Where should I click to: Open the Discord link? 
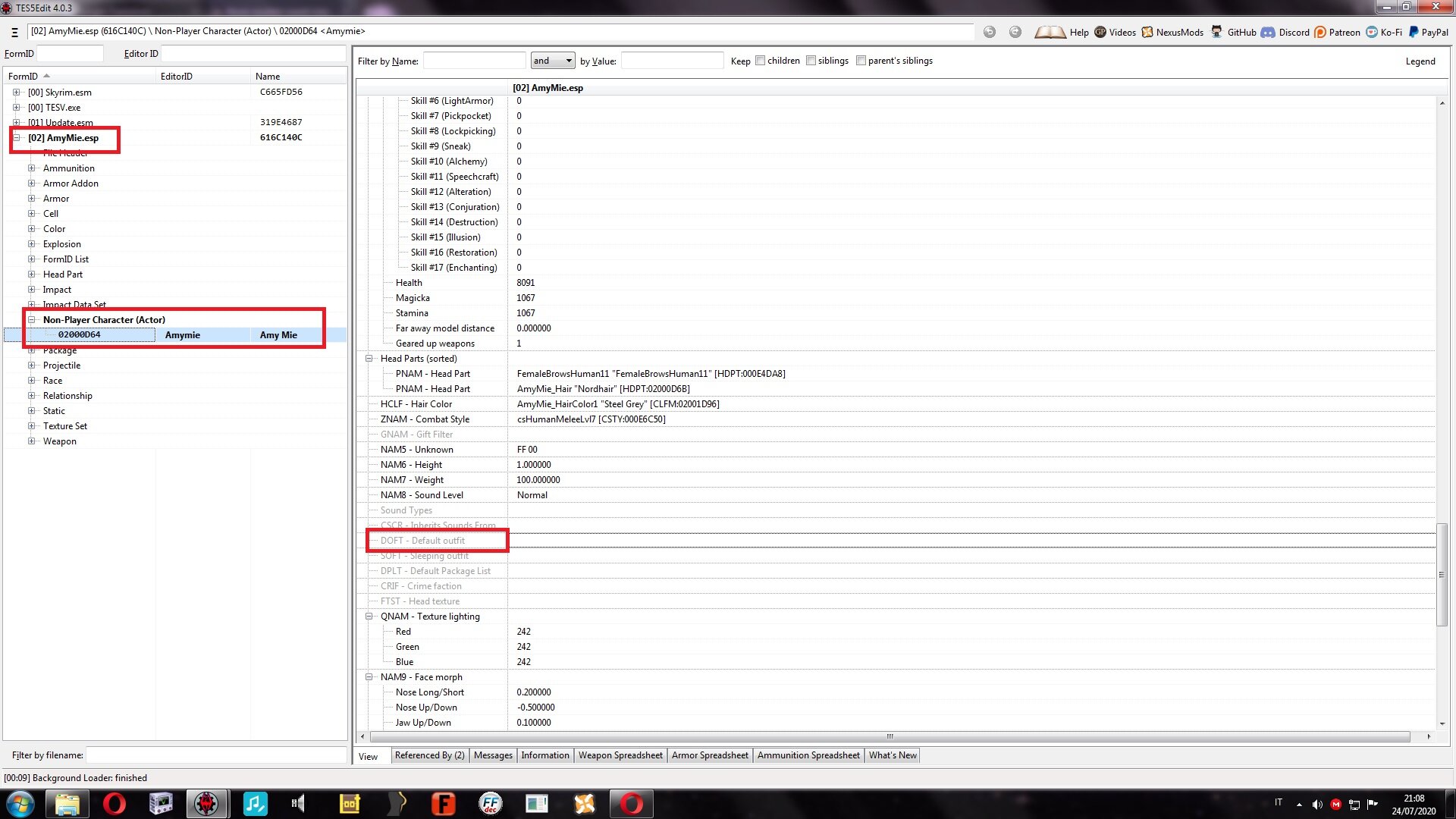1285,32
